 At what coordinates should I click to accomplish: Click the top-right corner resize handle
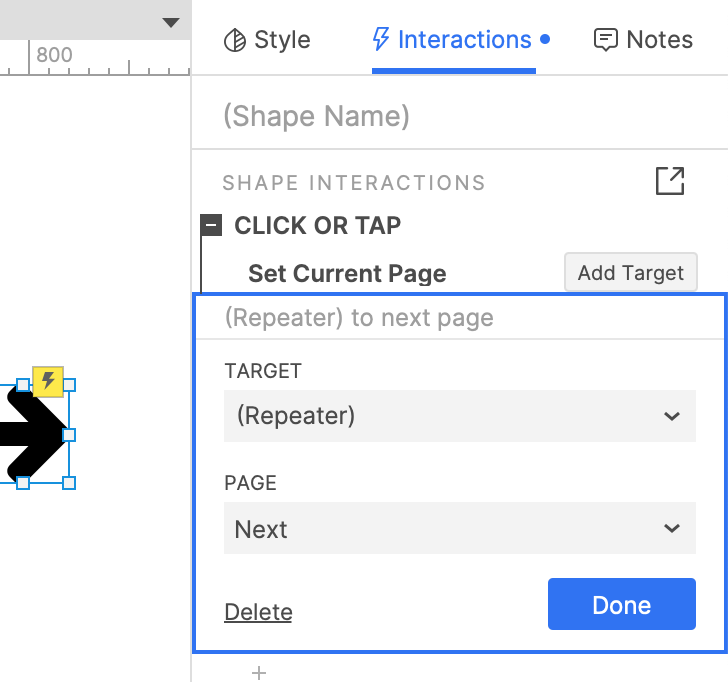click(69, 386)
